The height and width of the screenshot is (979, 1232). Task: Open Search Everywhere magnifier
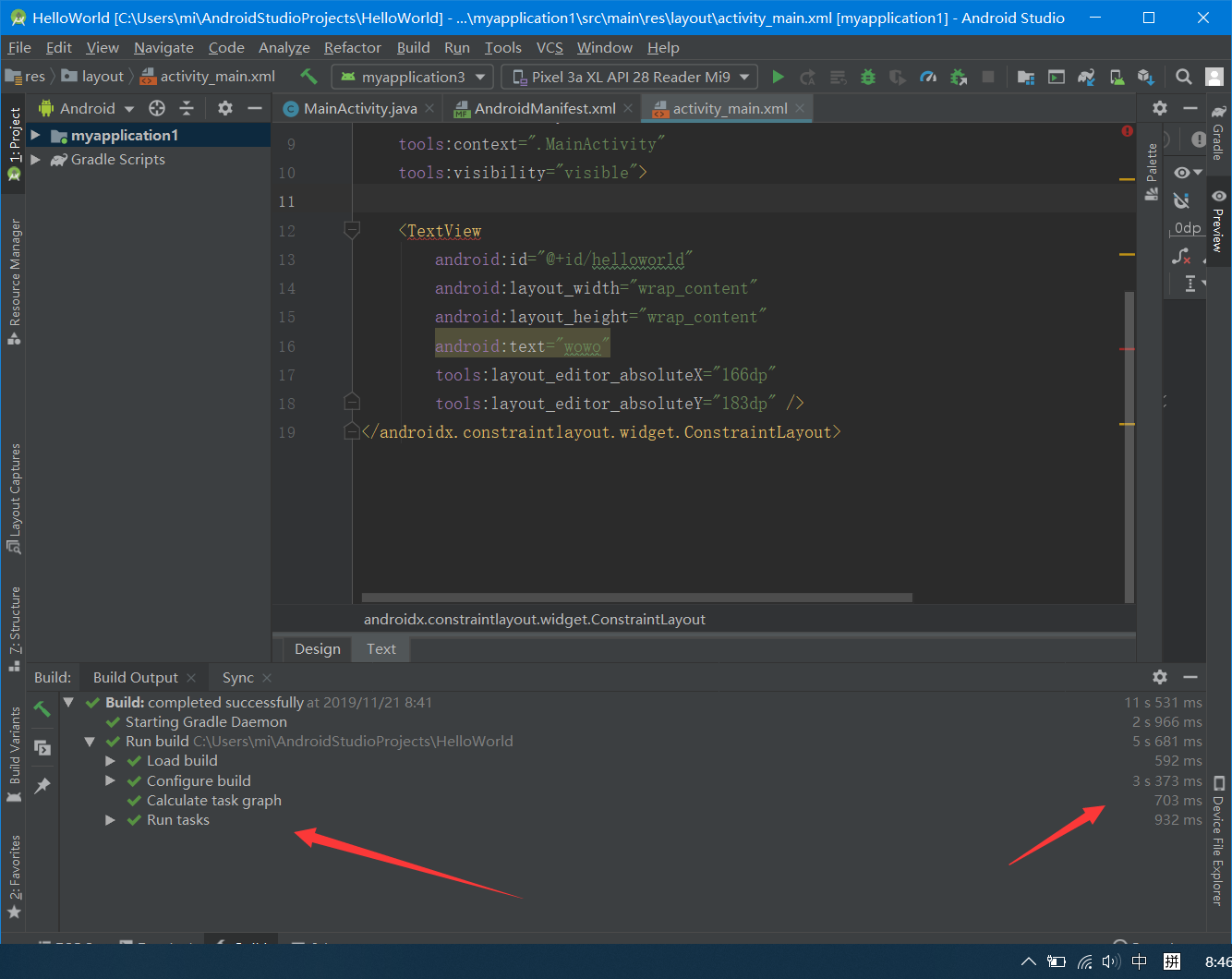pyautogui.click(x=1183, y=77)
